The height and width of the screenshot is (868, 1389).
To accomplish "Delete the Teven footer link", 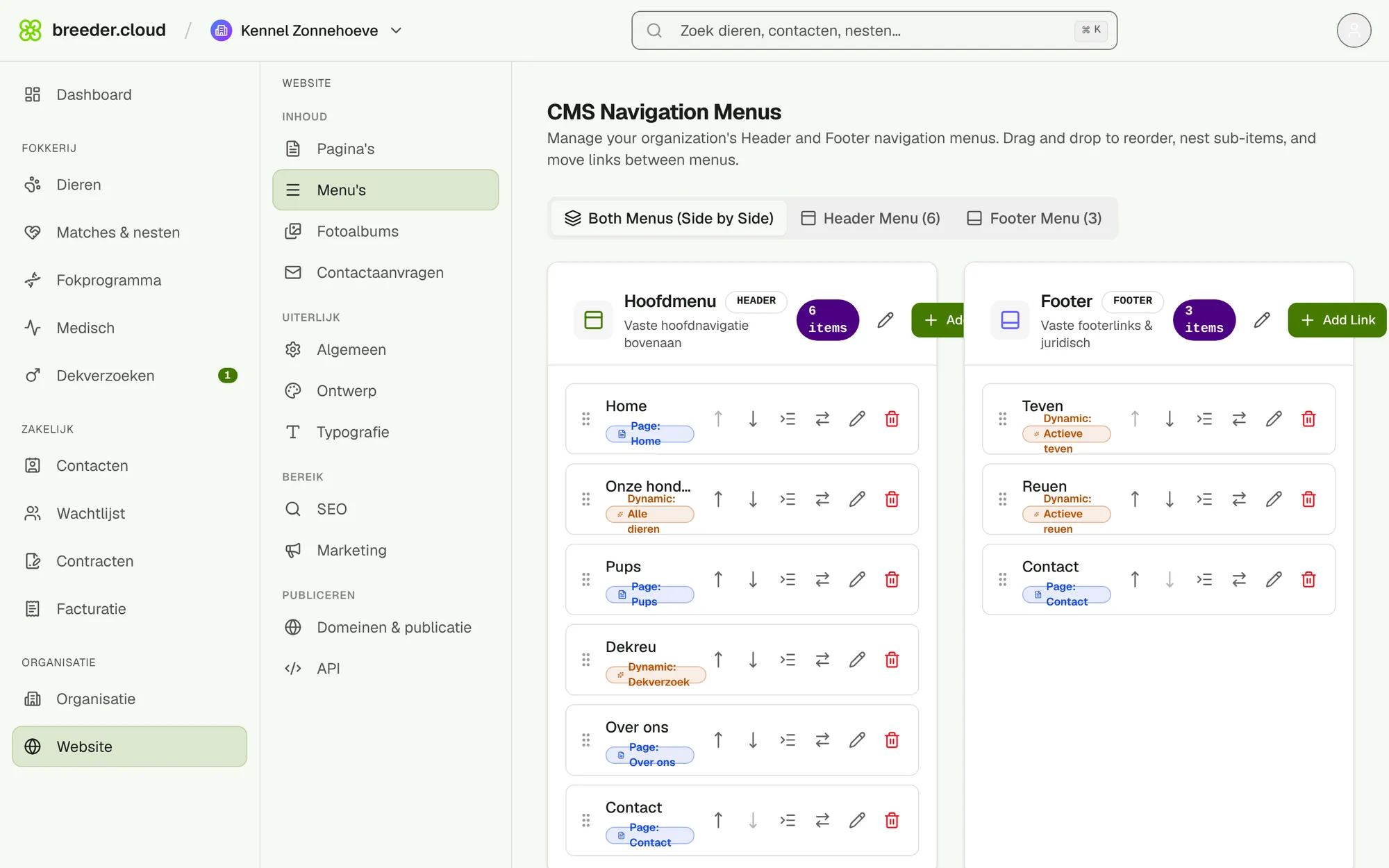I will pyautogui.click(x=1308, y=419).
